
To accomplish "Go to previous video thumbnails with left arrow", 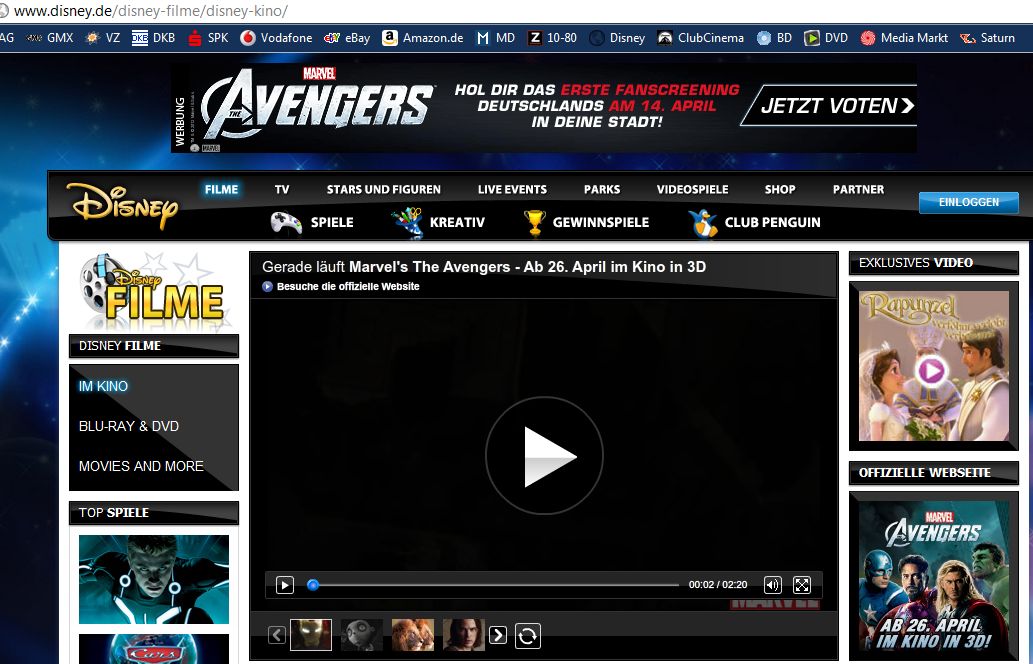I will coord(277,635).
